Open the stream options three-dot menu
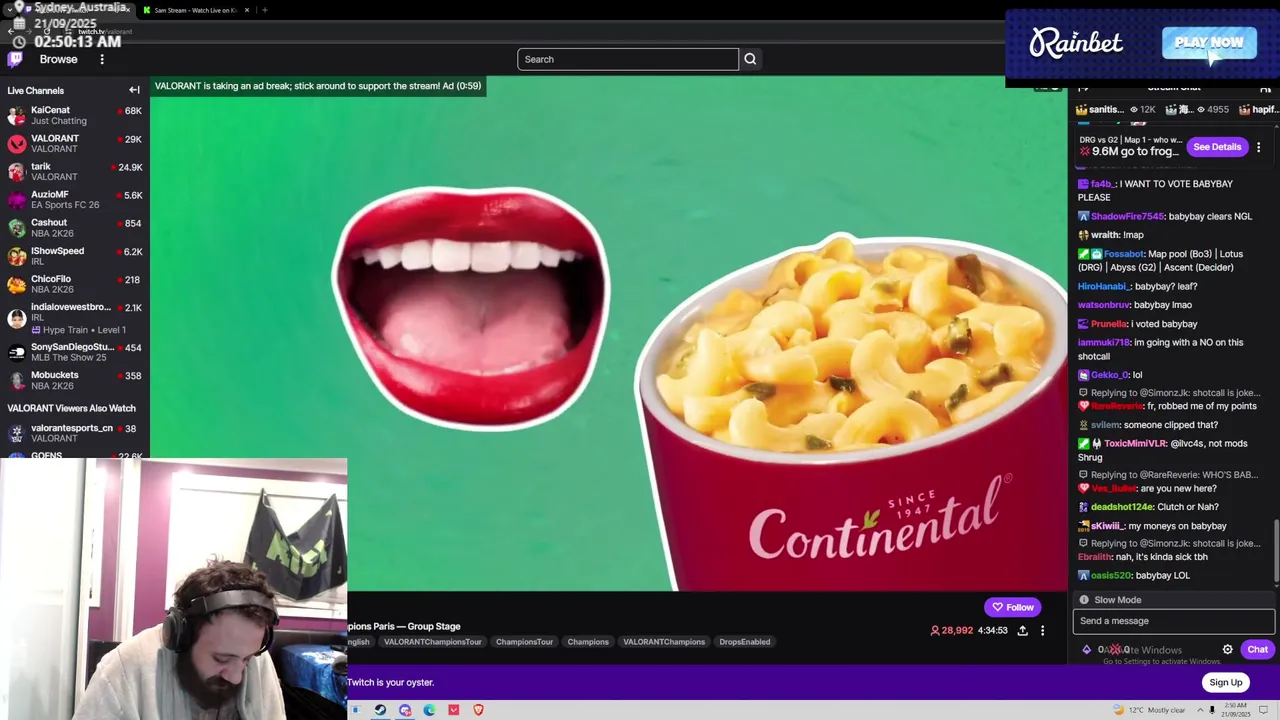The height and width of the screenshot is (720, 1280). (x=1042, y=631)
